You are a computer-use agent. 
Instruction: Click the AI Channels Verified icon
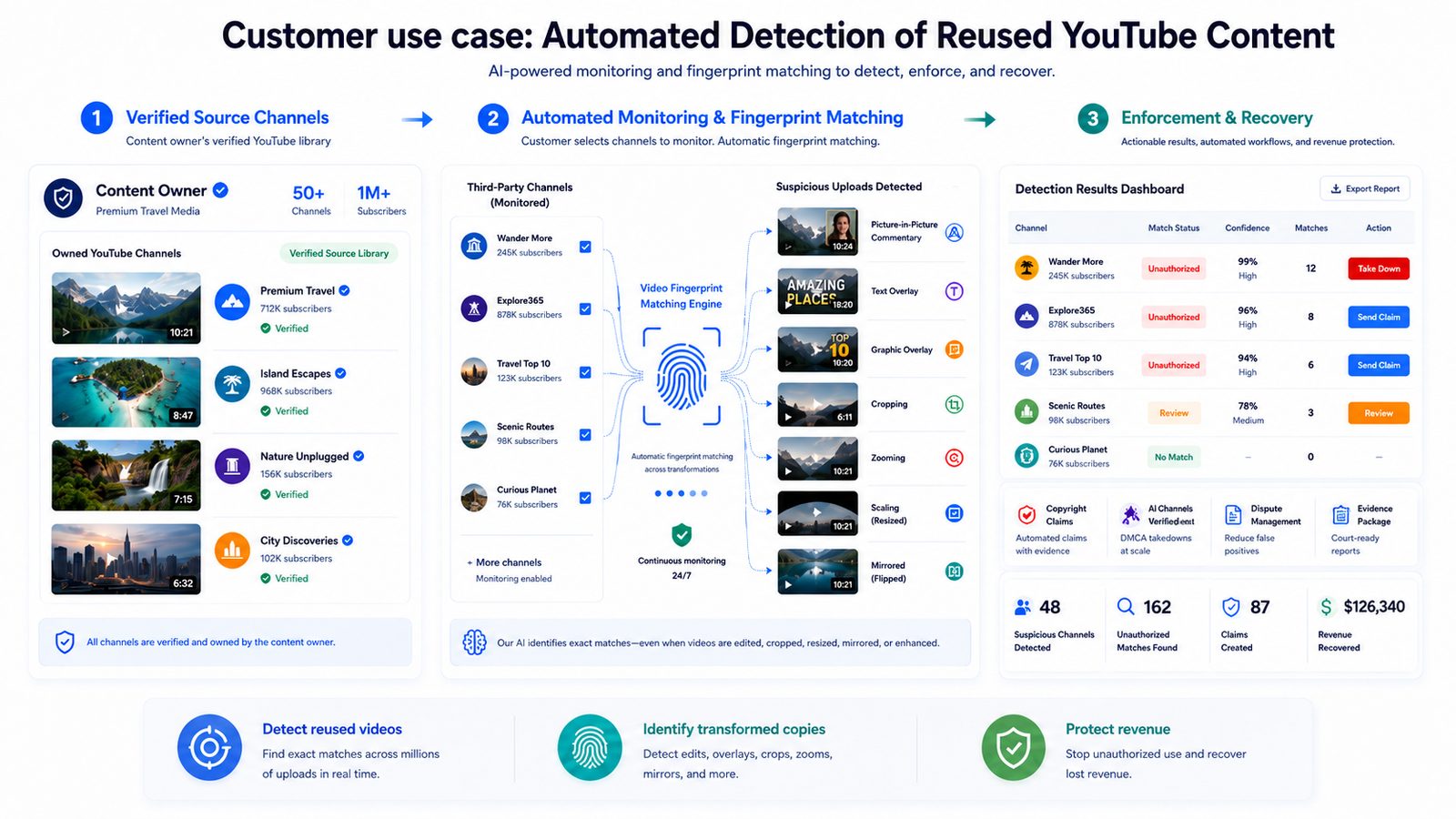coord(1130,515)
